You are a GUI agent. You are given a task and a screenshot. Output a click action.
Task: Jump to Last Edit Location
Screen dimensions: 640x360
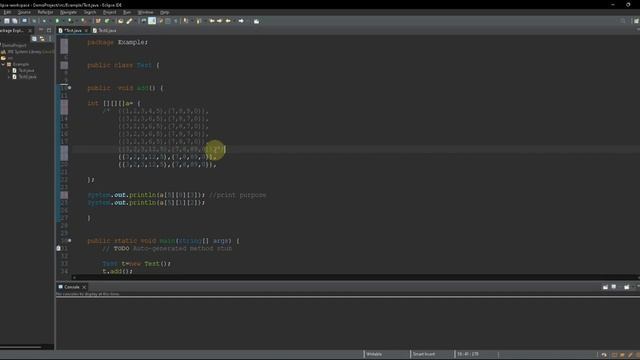[212, 21]
